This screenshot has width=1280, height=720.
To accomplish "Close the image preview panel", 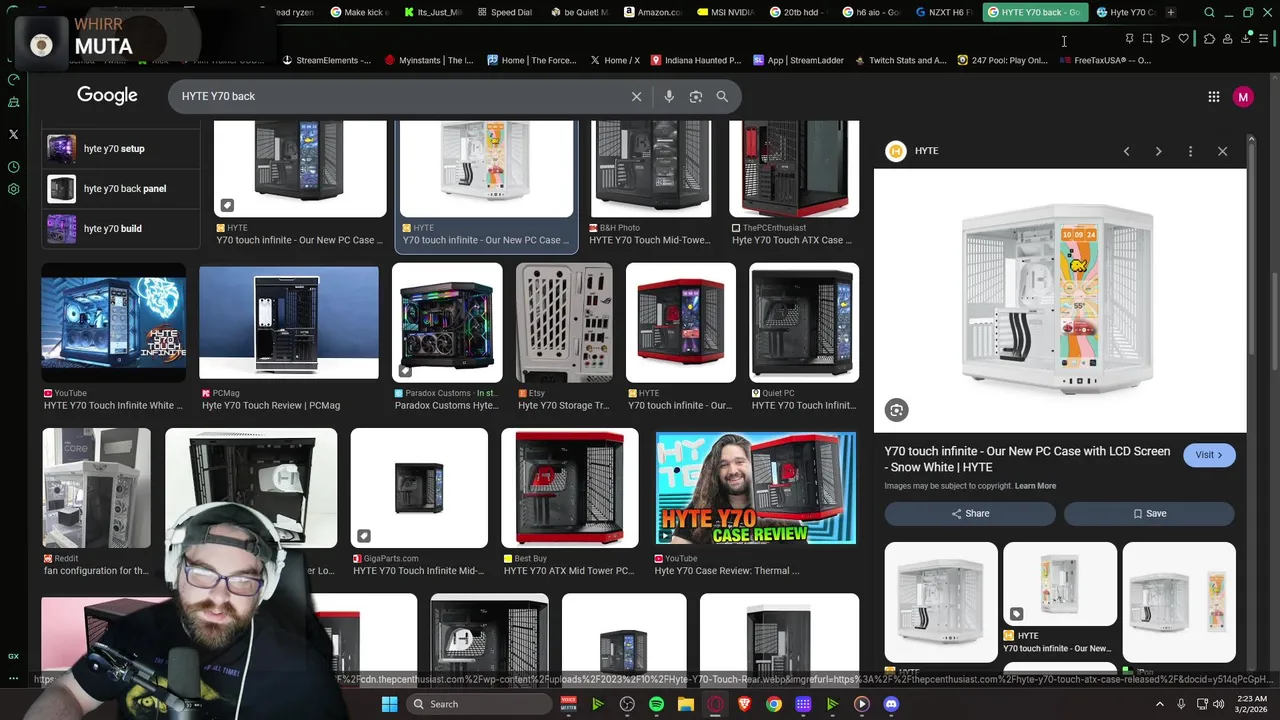I will click(1222, 151).
